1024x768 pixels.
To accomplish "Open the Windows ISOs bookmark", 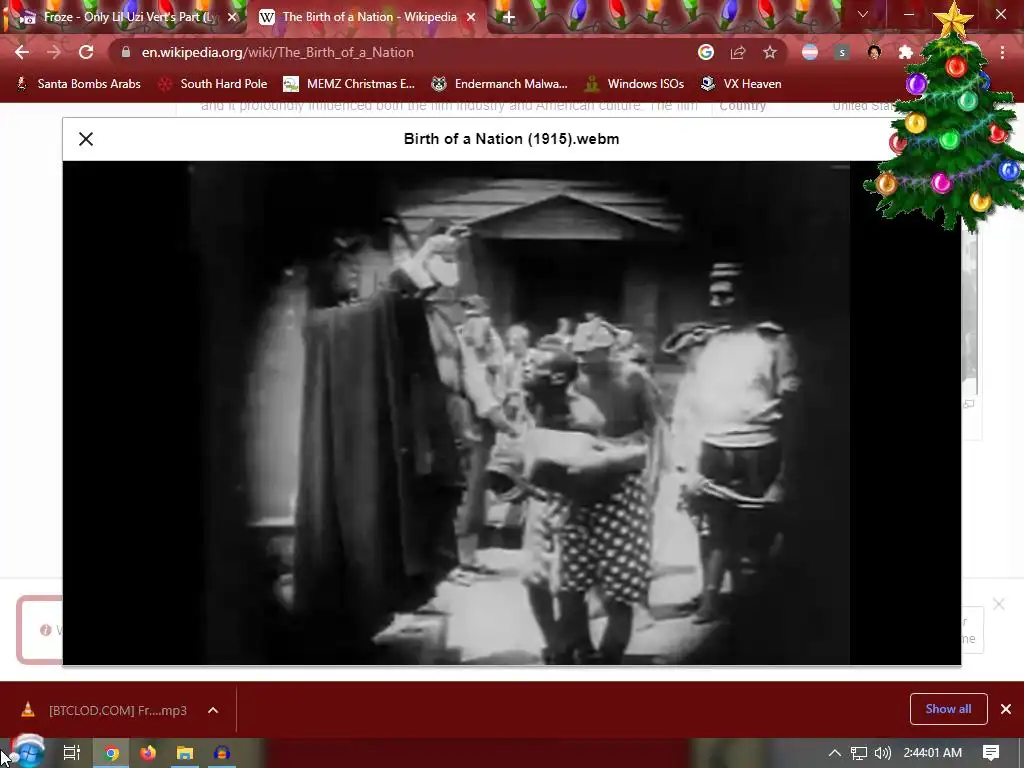I will (635, 84).
